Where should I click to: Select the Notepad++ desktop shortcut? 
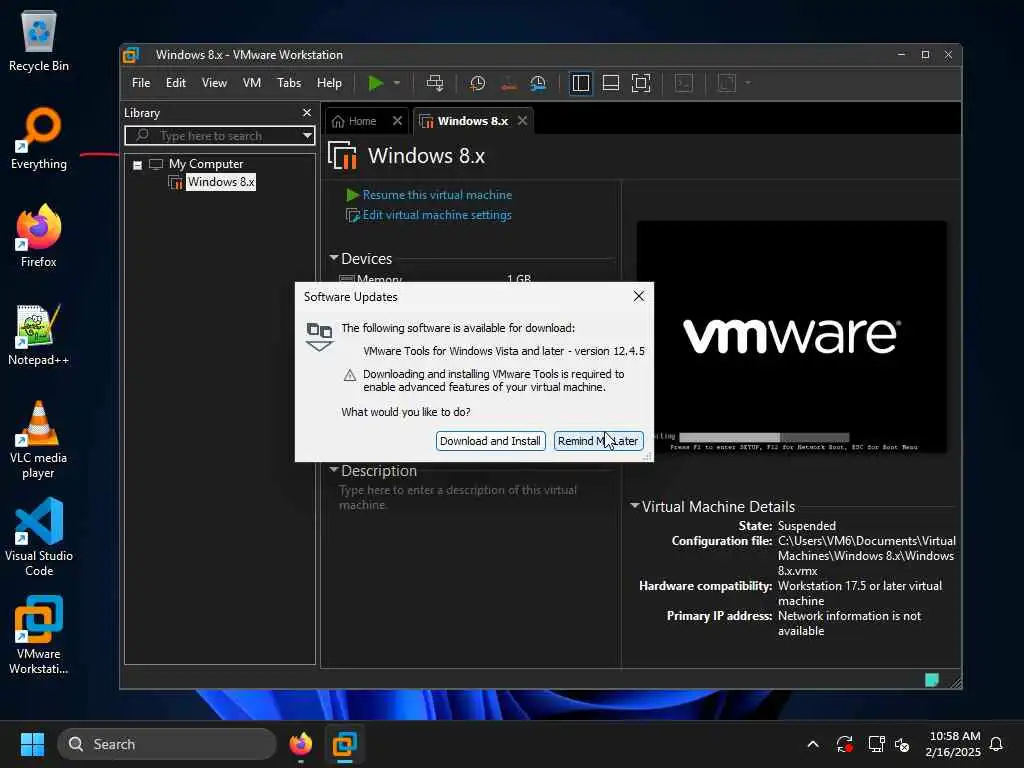(39, 335)
